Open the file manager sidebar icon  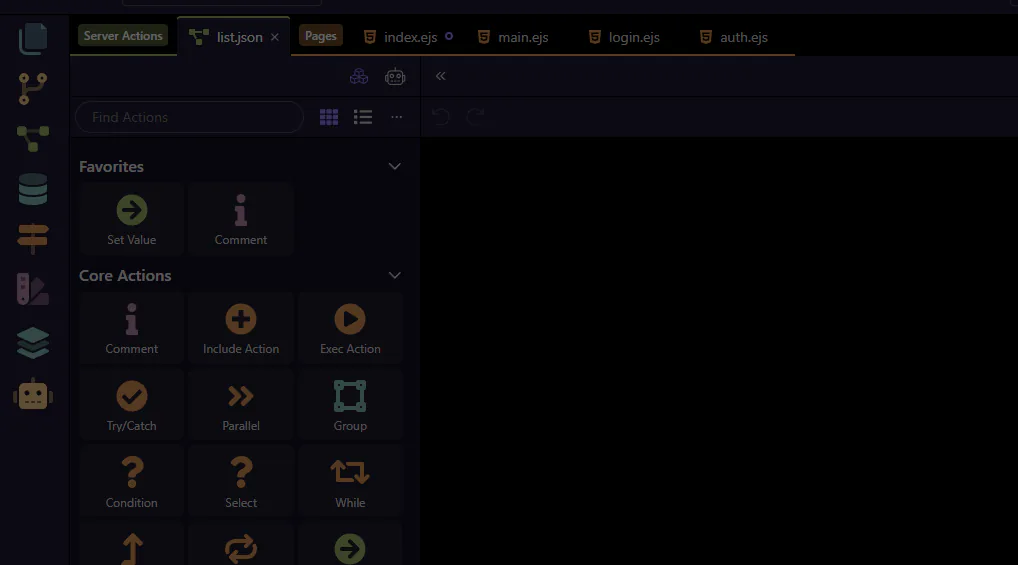pos(33,38)
